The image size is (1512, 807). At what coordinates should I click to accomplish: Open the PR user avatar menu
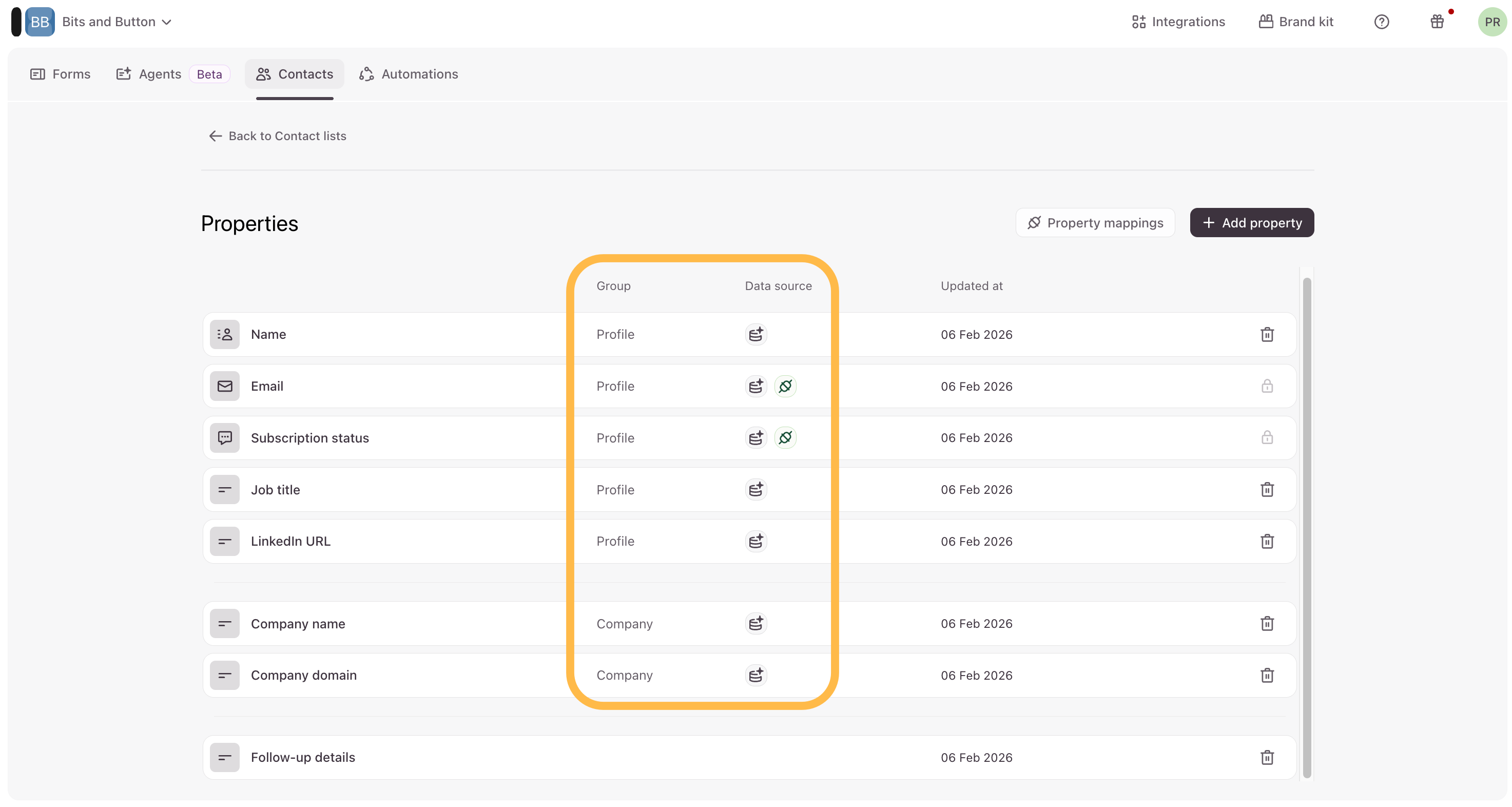click(1491, 22)
